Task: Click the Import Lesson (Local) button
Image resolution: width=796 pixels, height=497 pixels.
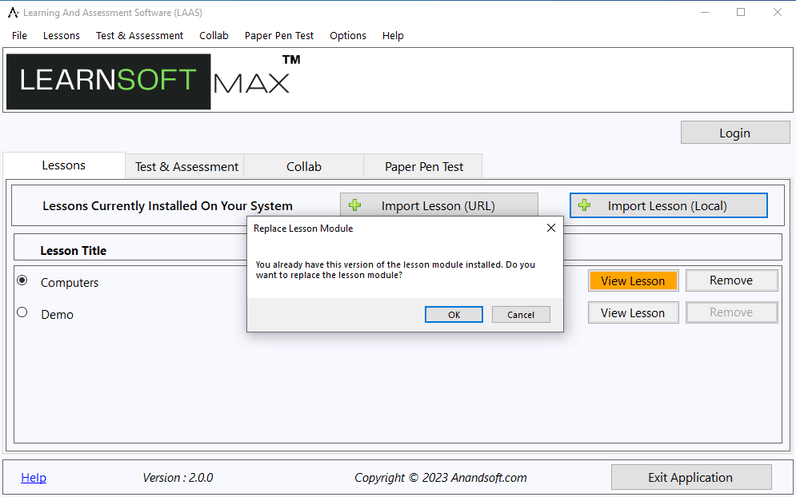Action: click(x=668, y=206)
